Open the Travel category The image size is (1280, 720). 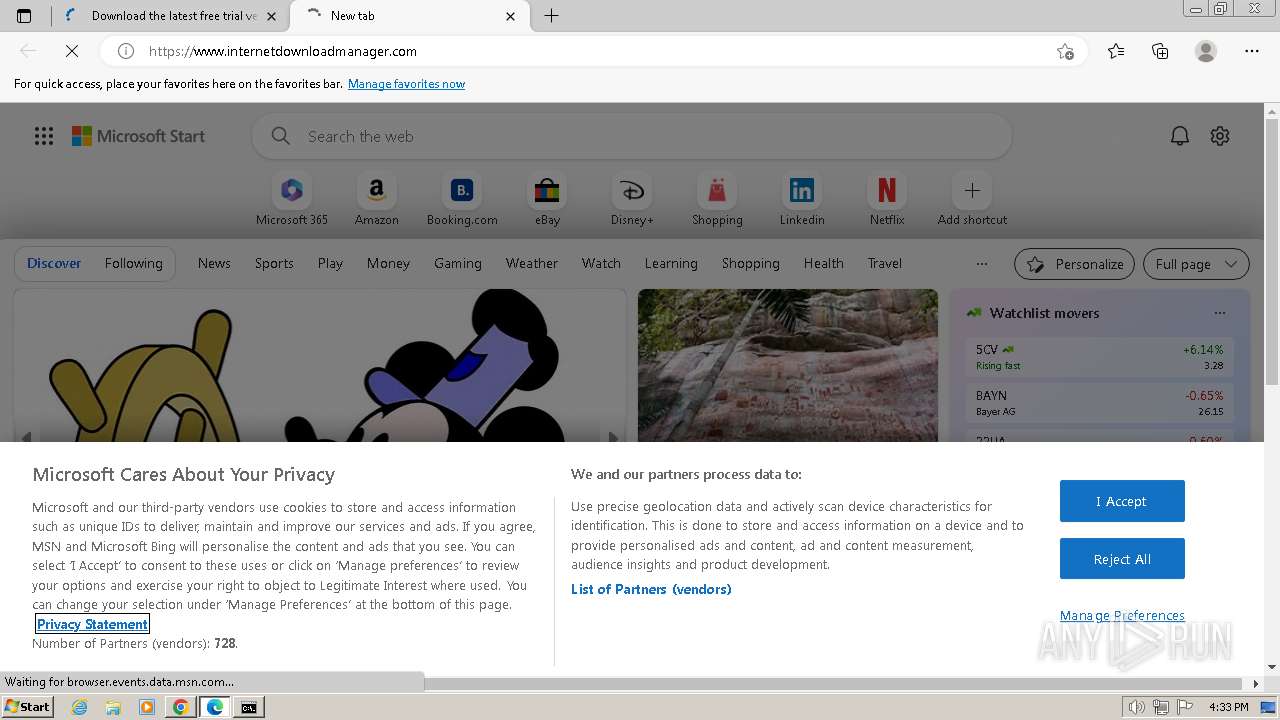(x=885, y=263)
